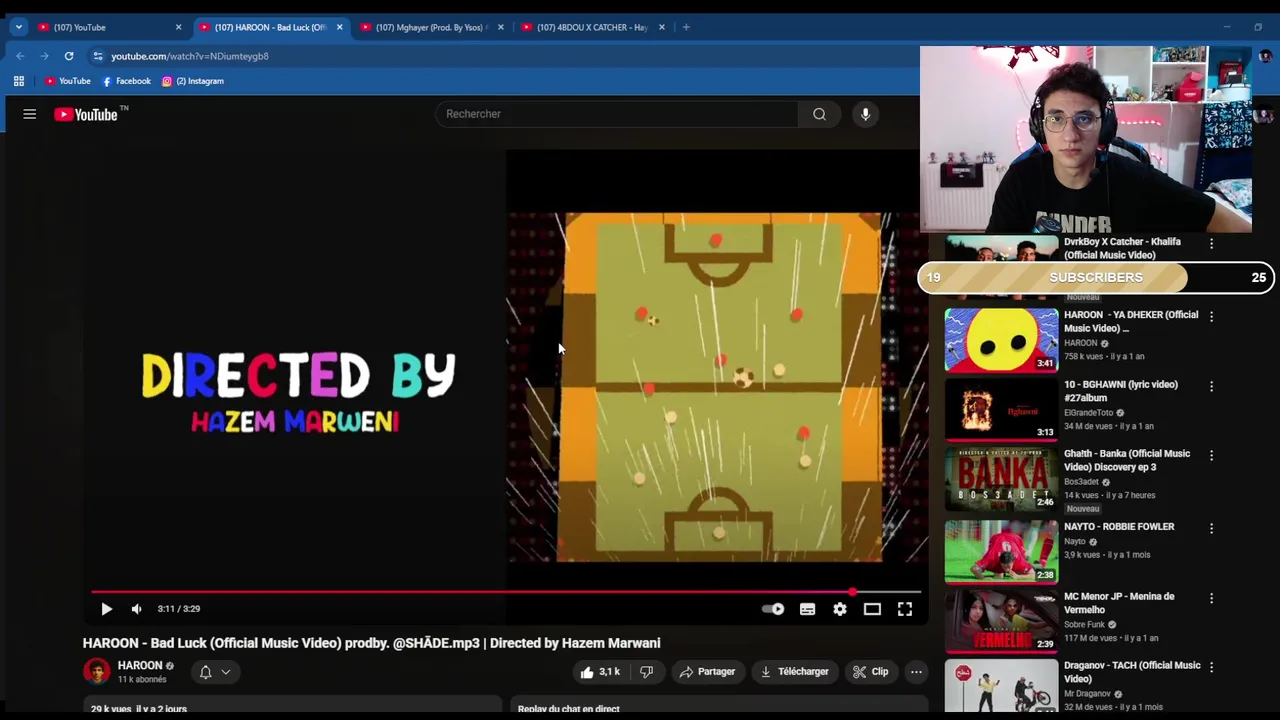
Task: Open DvrkBoy X Catcher - Khalifa video
Action: point(1122,248)
